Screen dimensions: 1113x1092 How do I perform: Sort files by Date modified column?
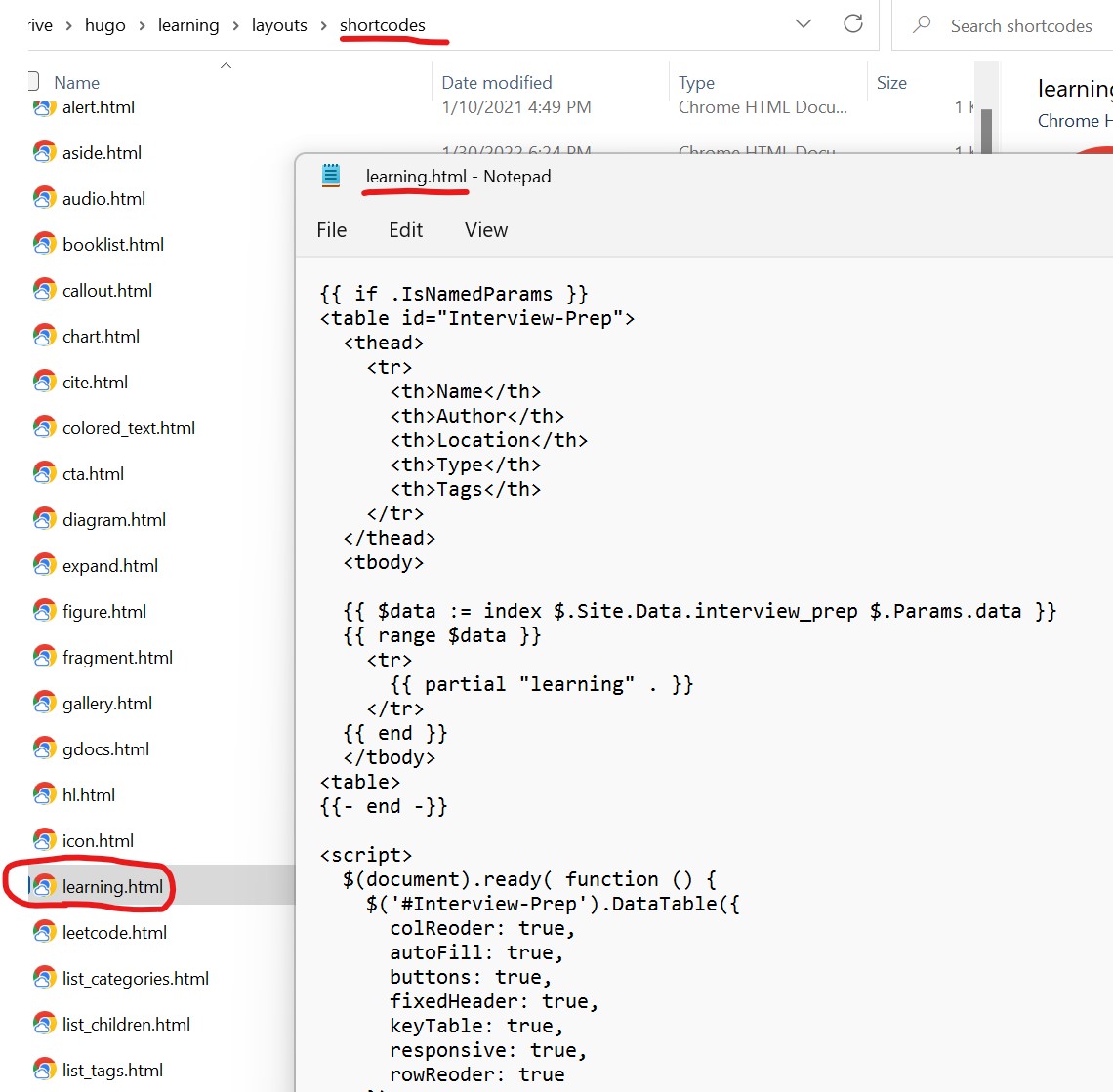click(x=496, y=82)
